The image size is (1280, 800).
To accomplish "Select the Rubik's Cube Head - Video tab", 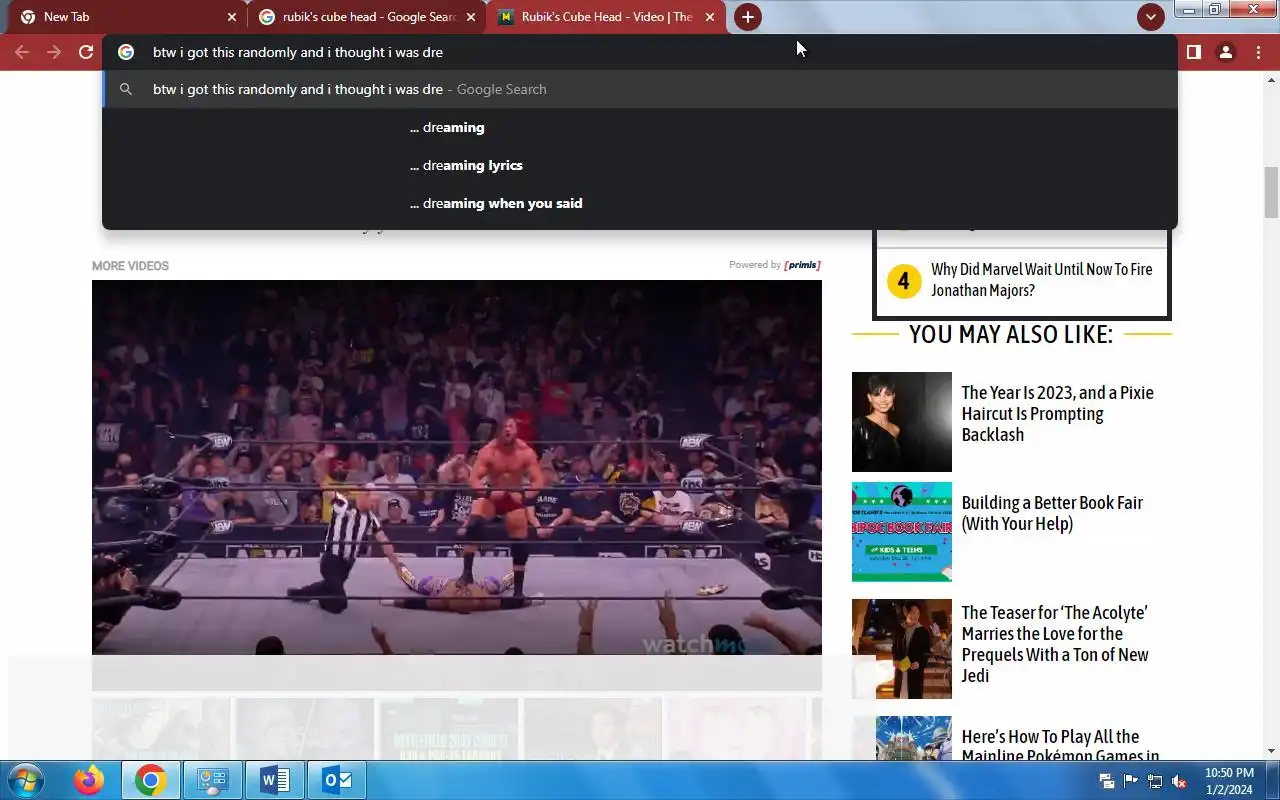I will coord(606,17).
